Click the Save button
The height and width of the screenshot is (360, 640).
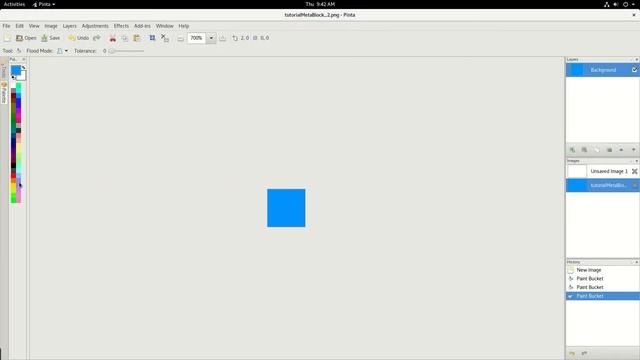[x=51, y=38]
